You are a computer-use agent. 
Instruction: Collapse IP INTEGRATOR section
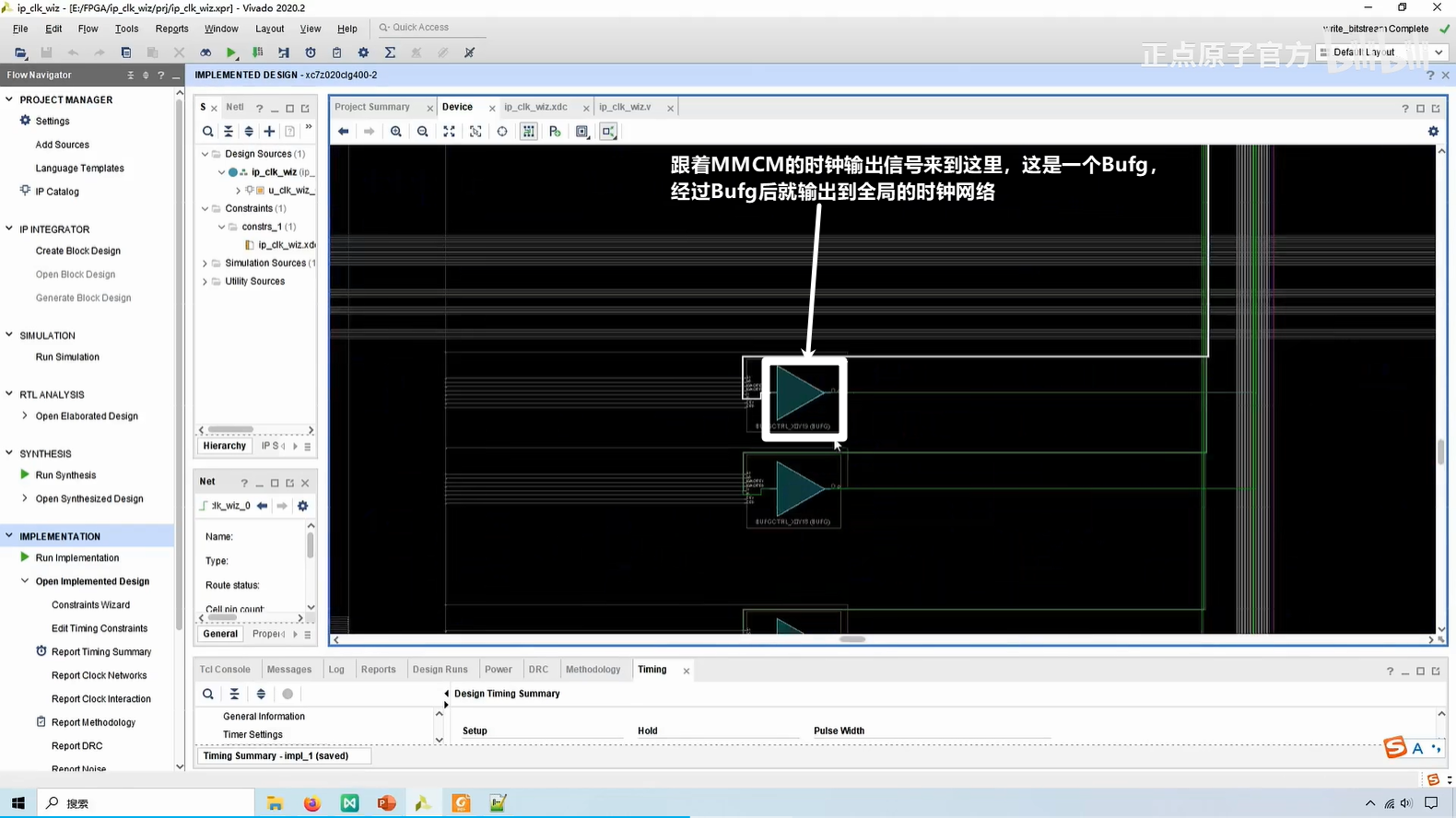click(9, 228)
